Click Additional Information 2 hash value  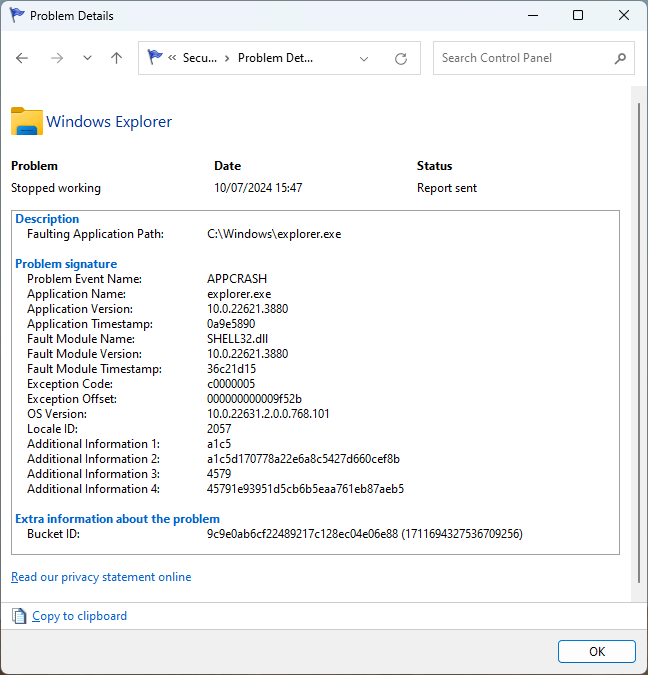pyautogui.click(x=304, y=459)
